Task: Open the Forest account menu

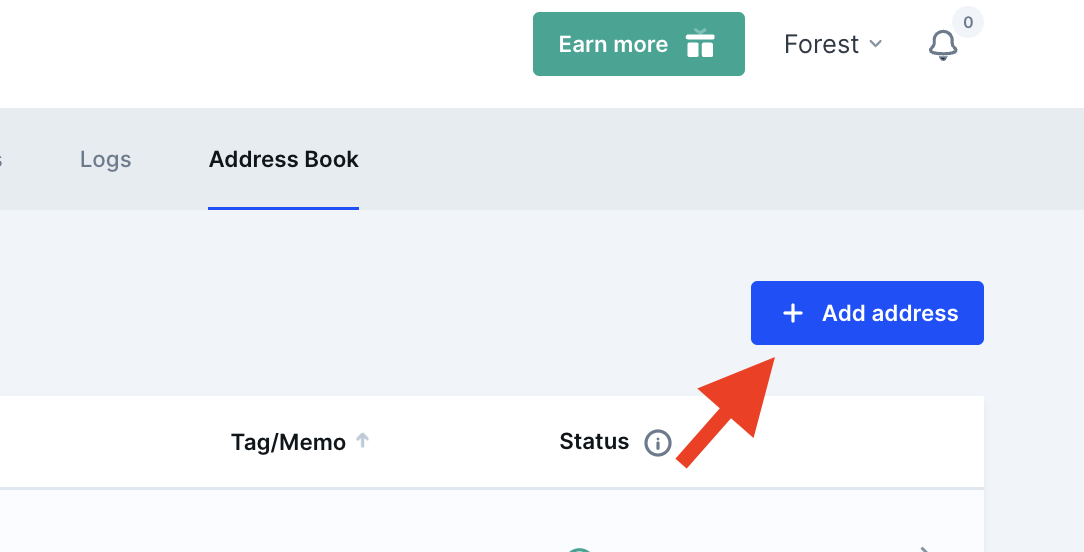Action: pos(833,44)
